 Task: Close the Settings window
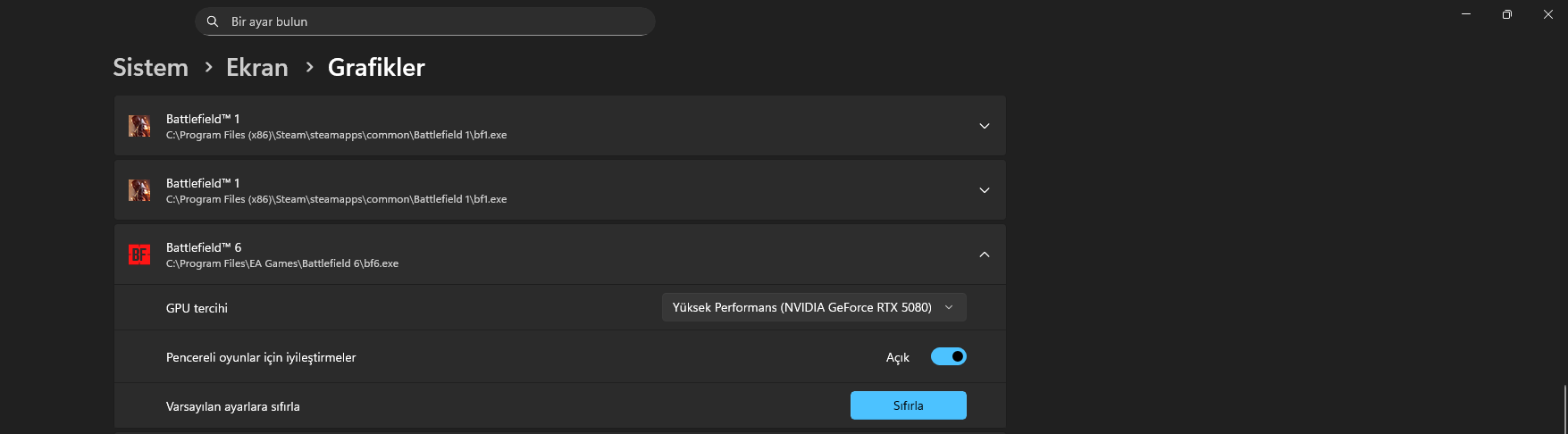point(1548,14)
